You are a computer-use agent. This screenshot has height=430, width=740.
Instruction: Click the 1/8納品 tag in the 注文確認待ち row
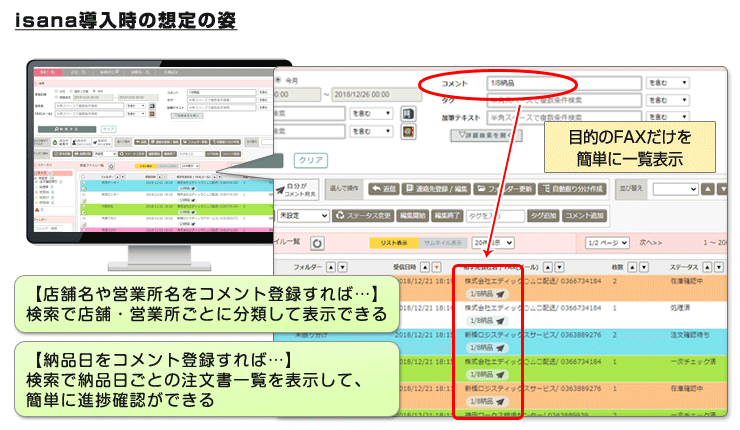coord(487,348)
